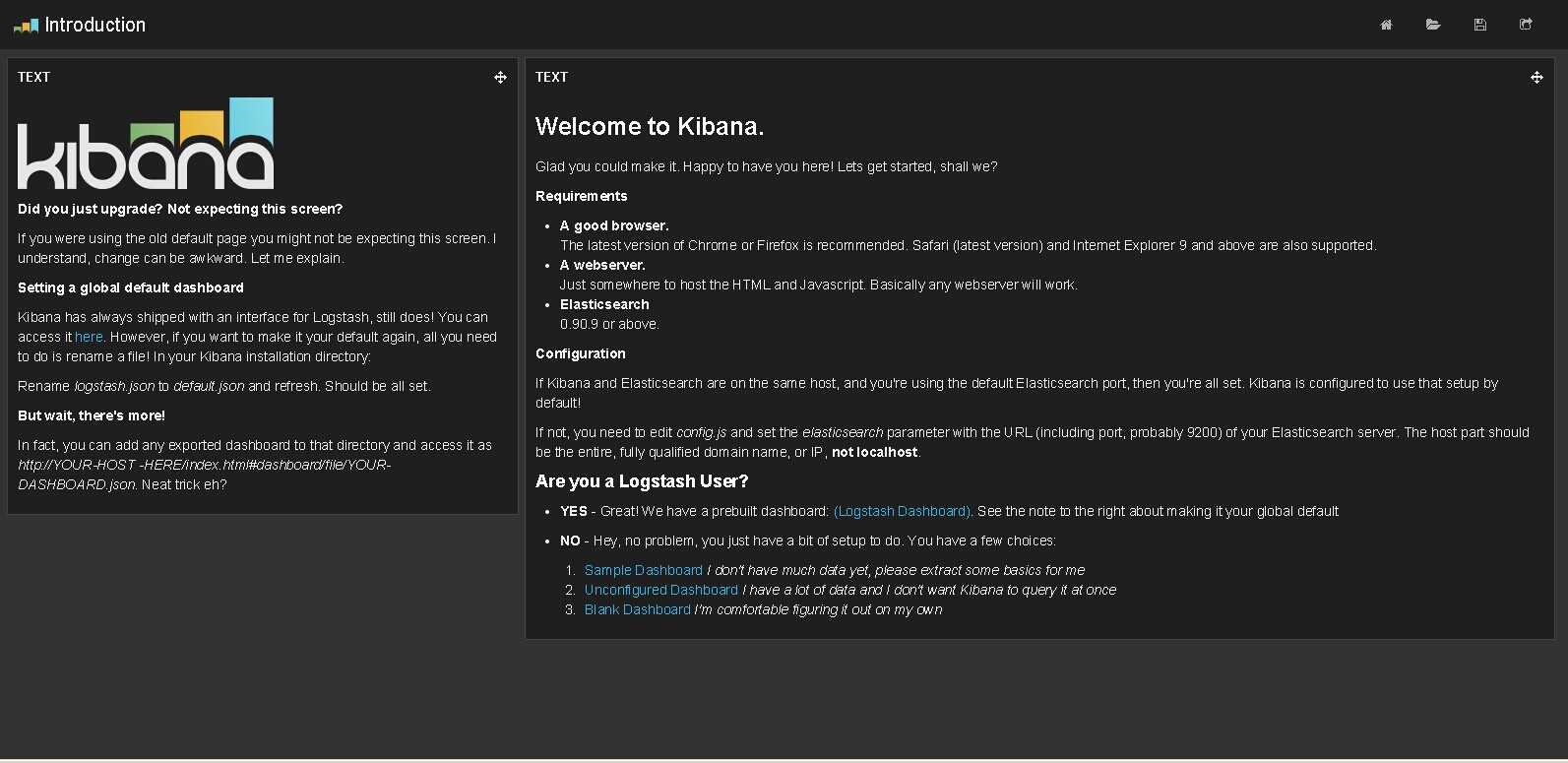Click 'Glad you could make it' intro sentence
This screenshot has width=1568, height=763.
[767, 166]
